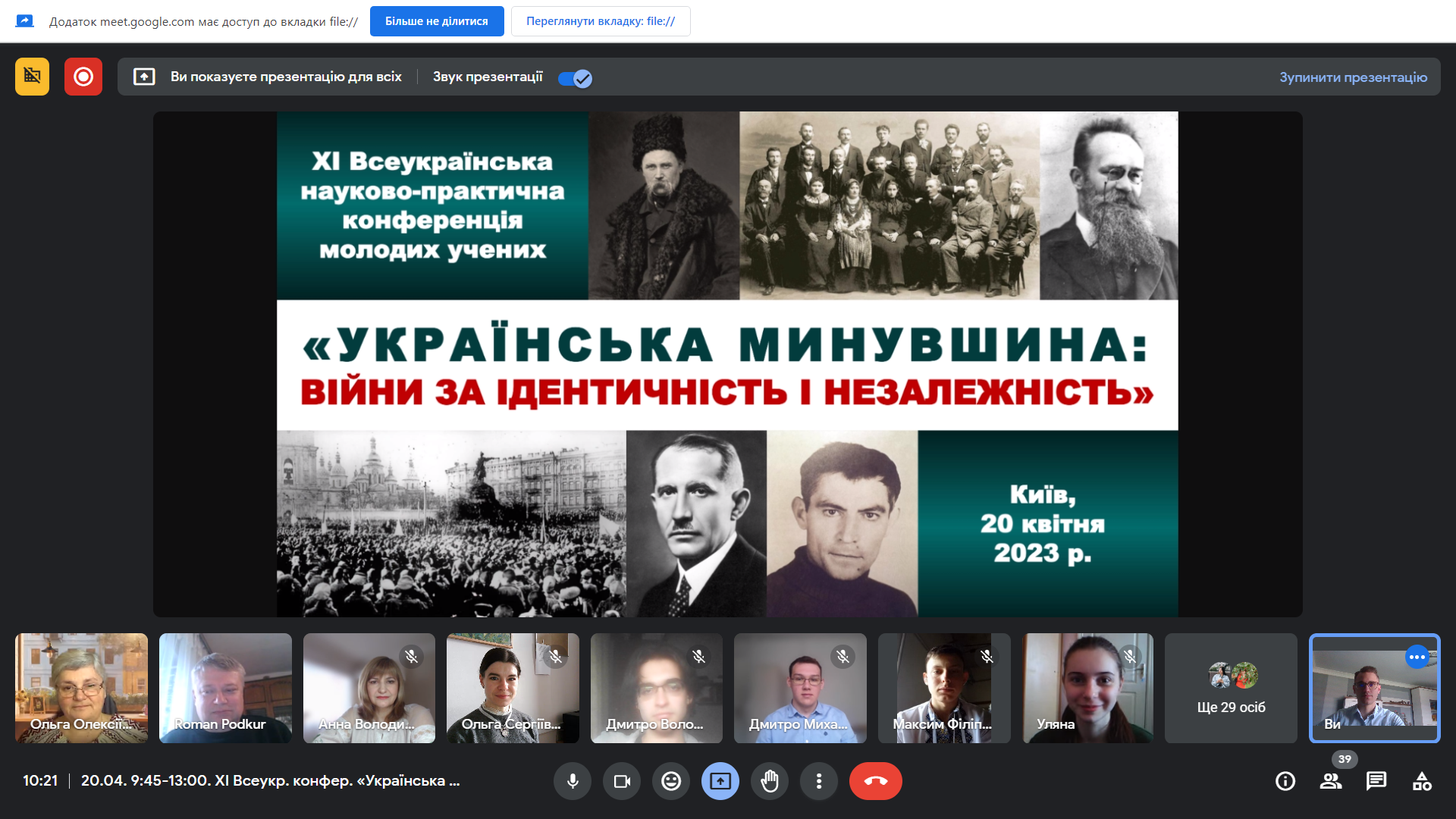Viewport: 1456px width, 819px height.
Task: Open meeting details info icon
Action: pos(1285,781)
